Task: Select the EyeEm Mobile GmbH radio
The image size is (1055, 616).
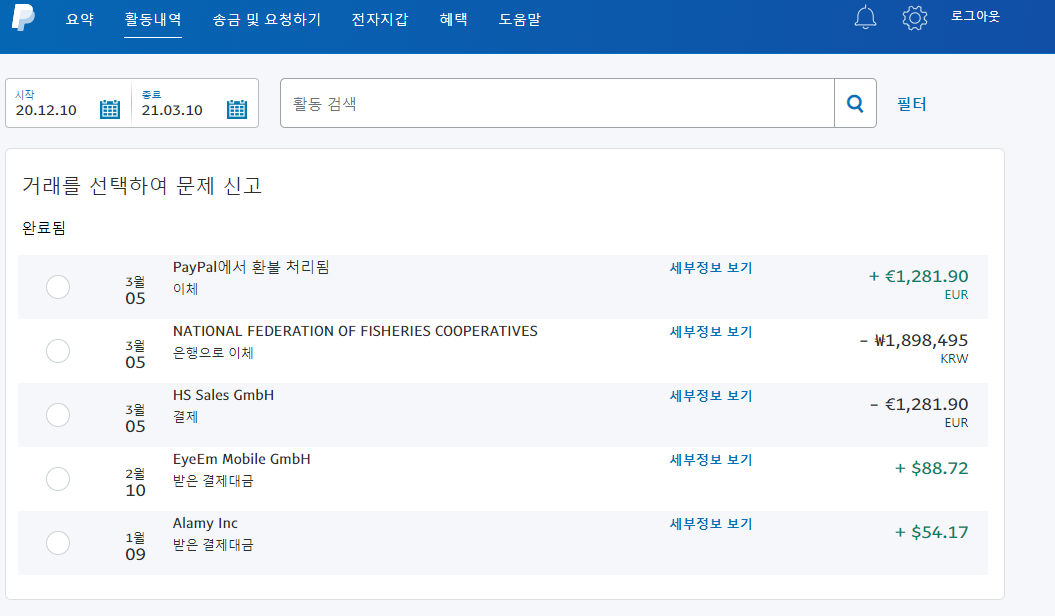Action: (x=58, y=479)
